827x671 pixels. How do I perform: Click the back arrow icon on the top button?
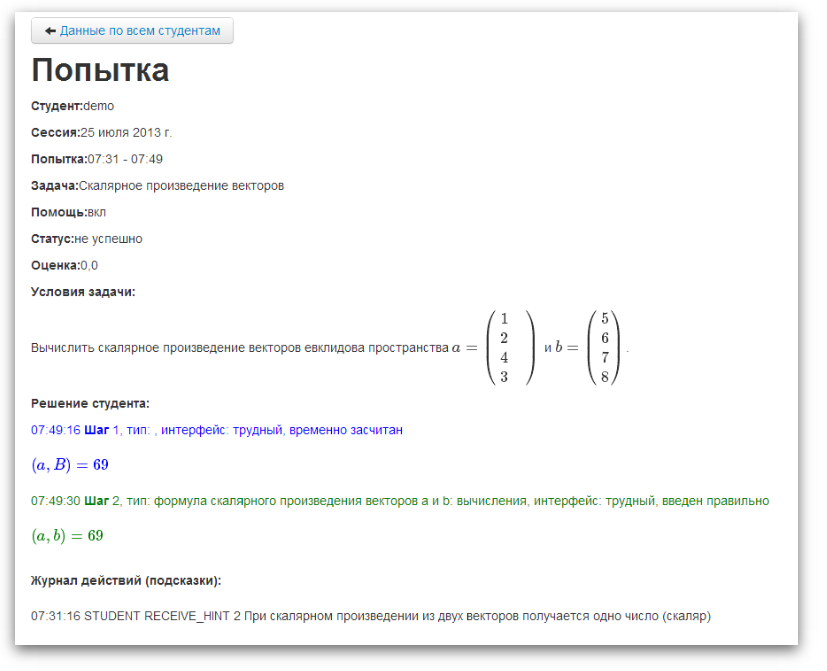[x=50, y=30]
